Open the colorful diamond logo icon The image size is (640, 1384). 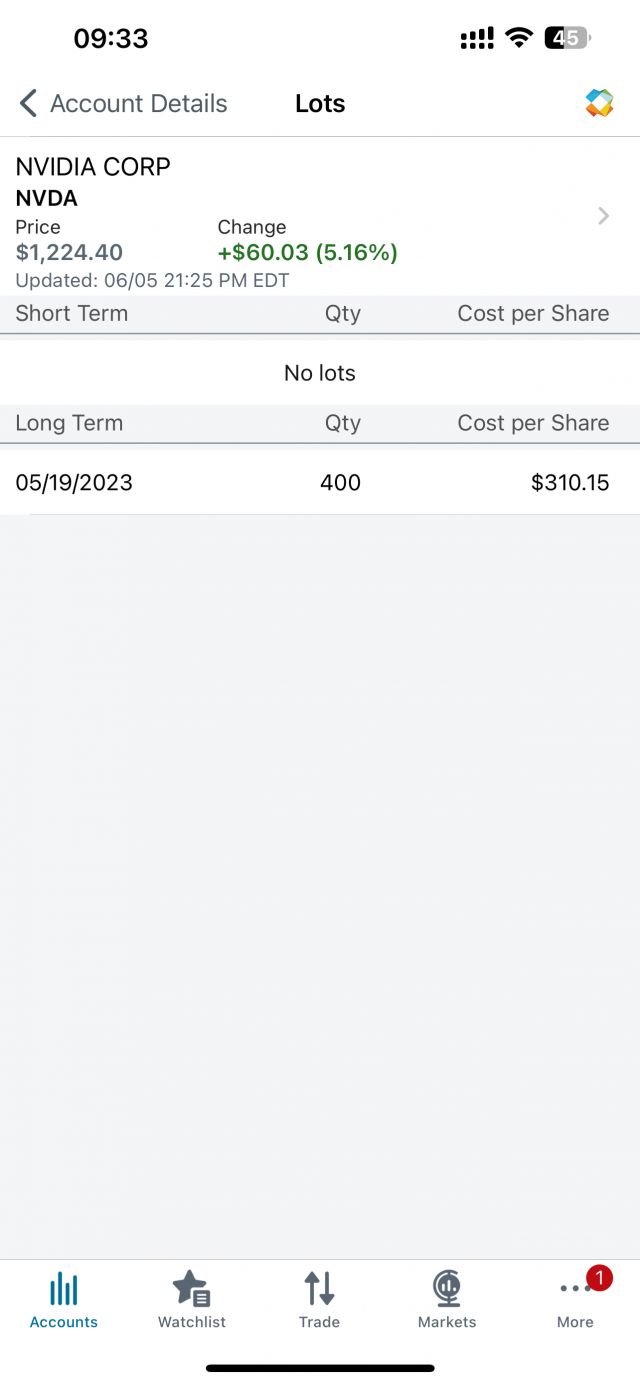click(599, 103)
